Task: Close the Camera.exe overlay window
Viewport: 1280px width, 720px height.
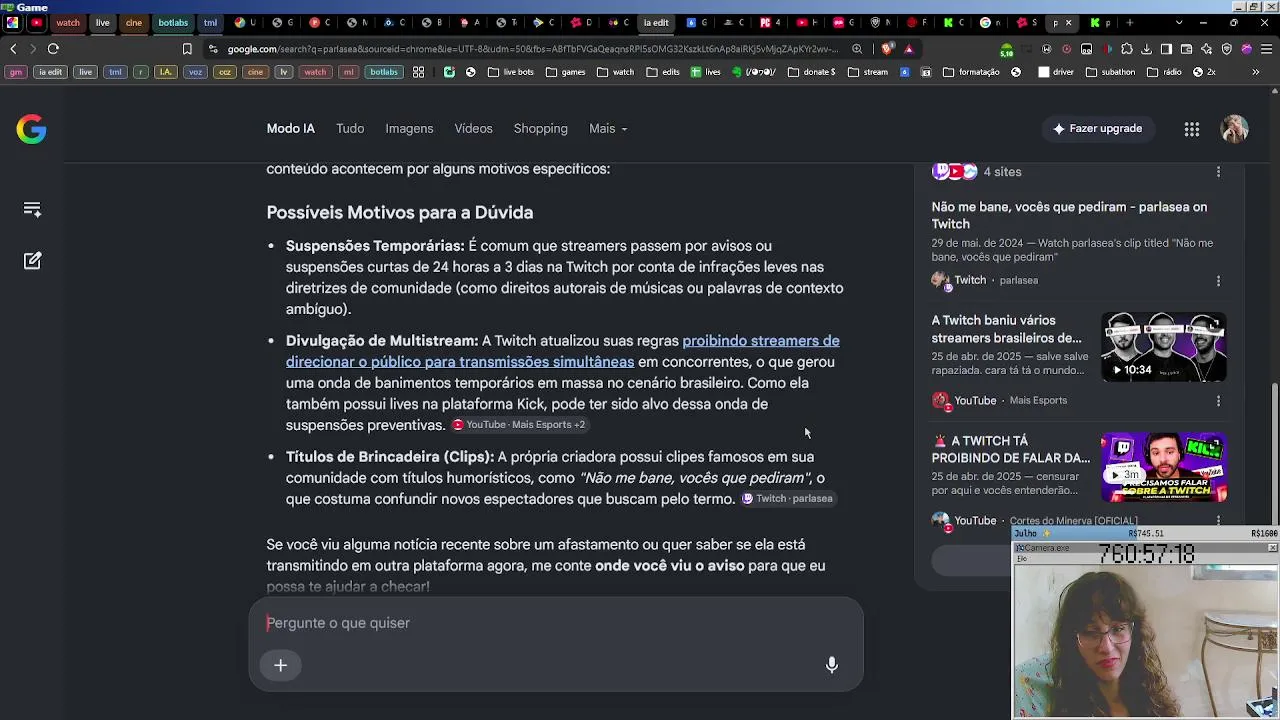Action: click(x=1272, y=548)
